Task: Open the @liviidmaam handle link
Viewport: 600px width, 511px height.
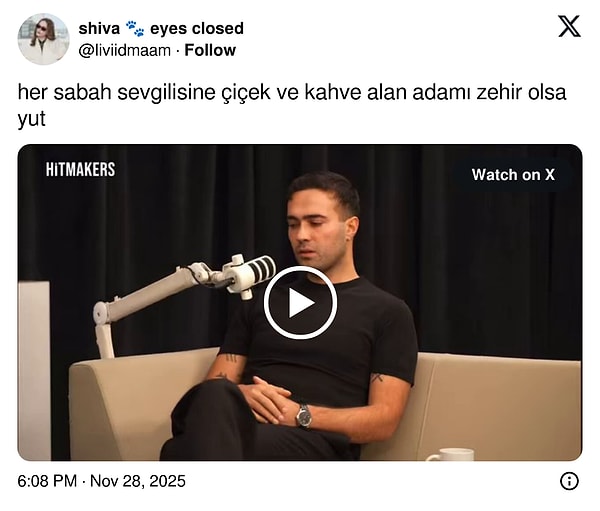Action: 124,51
